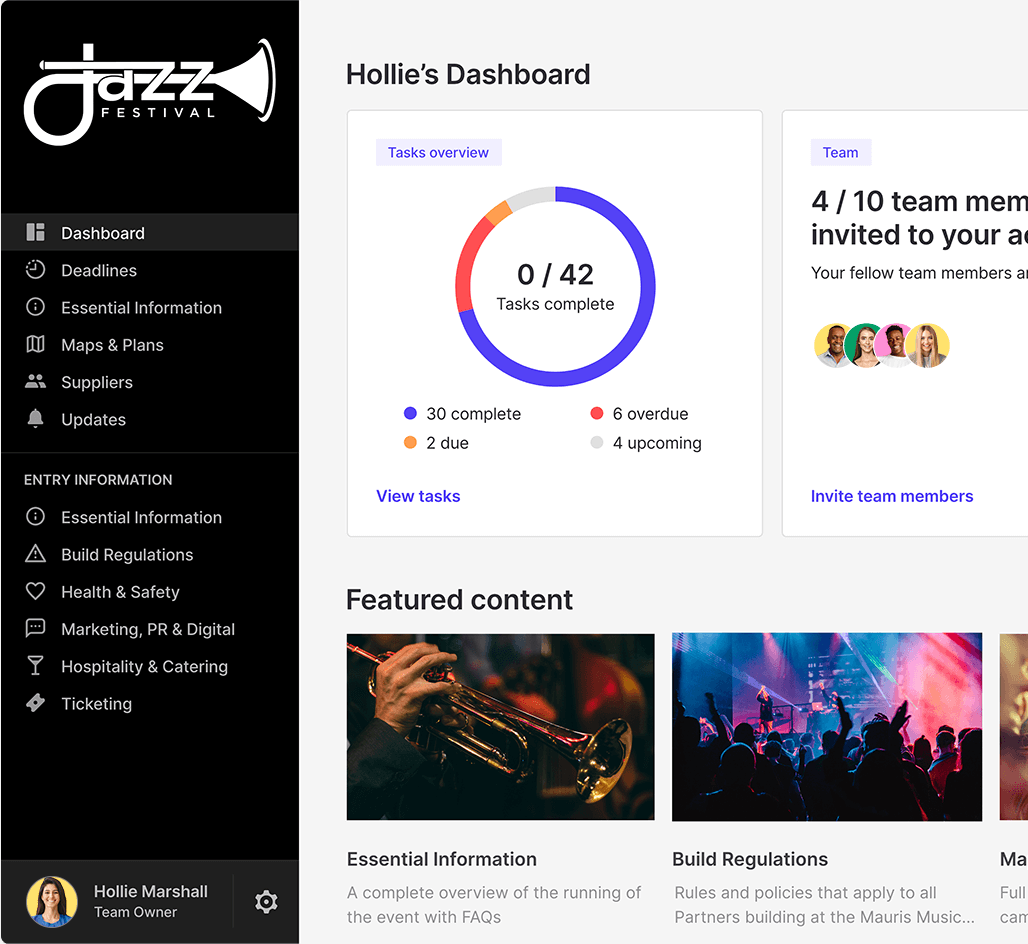Click Hollie Marshall's profile avatar

(51, 901)
